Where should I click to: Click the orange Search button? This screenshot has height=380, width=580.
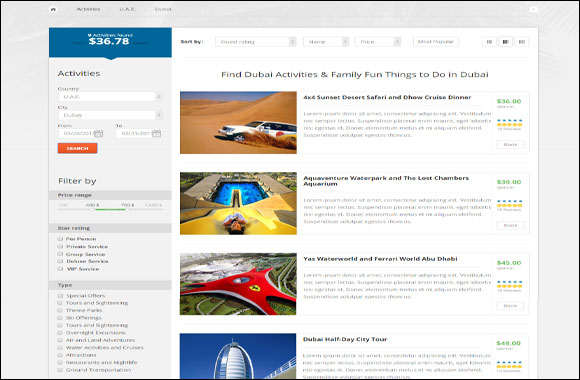point(77,148)
